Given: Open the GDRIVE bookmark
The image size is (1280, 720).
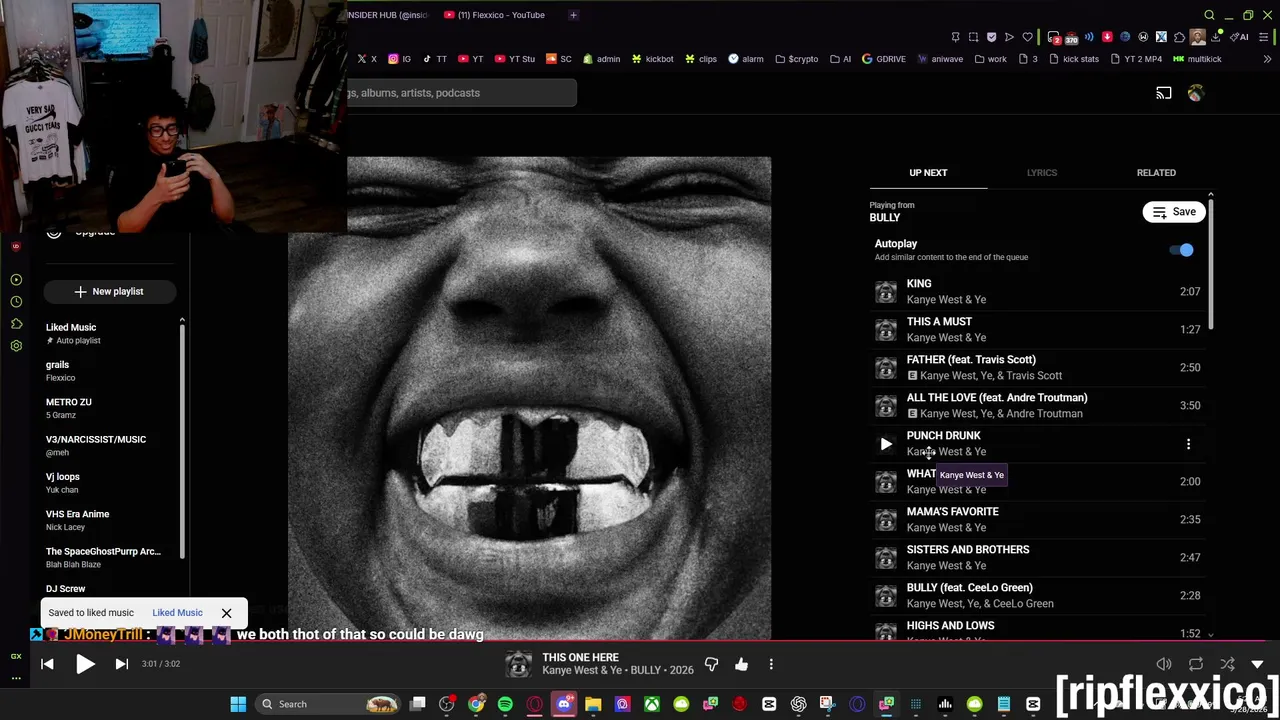Looking at the screenshot, I should point(883,59).
